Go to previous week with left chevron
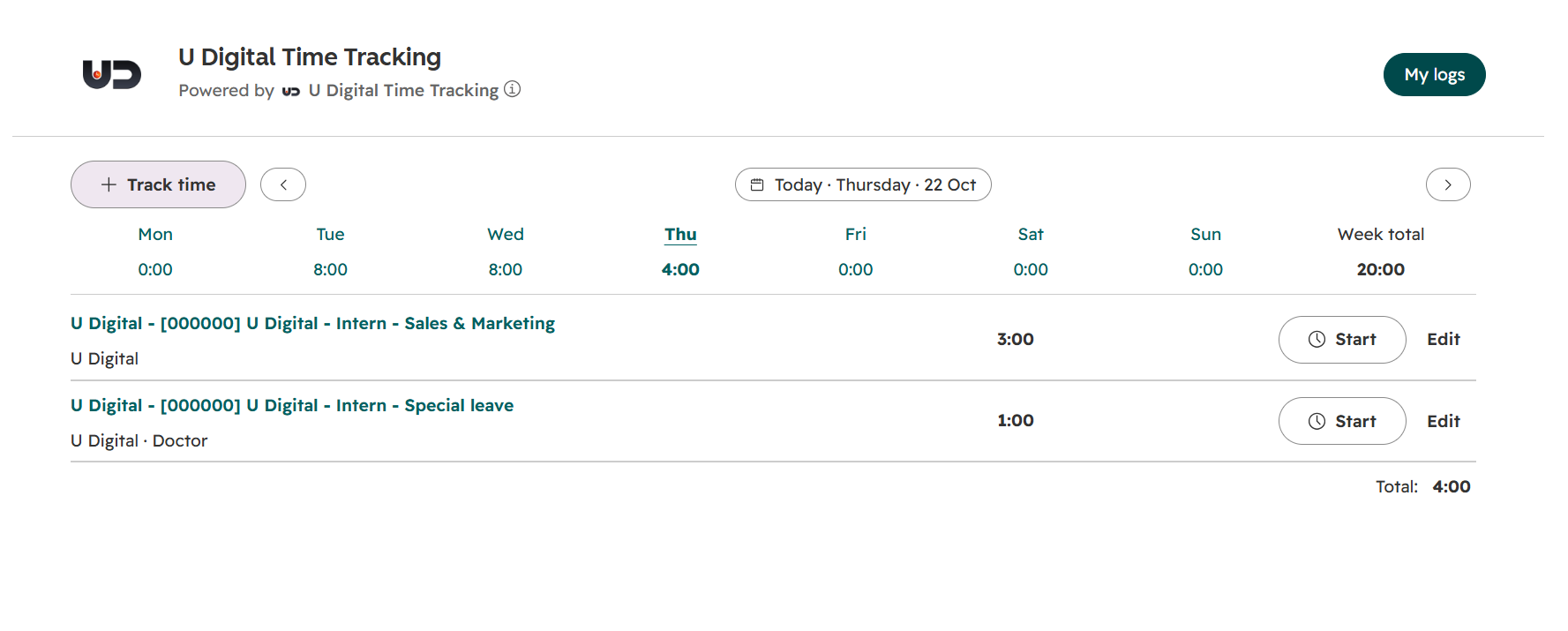1568x631 pixels. (x=283, y=184)
